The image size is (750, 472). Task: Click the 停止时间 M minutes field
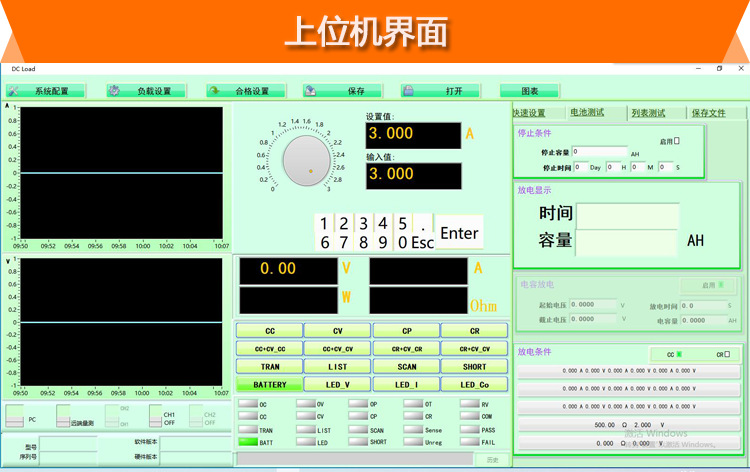[638, 167]
